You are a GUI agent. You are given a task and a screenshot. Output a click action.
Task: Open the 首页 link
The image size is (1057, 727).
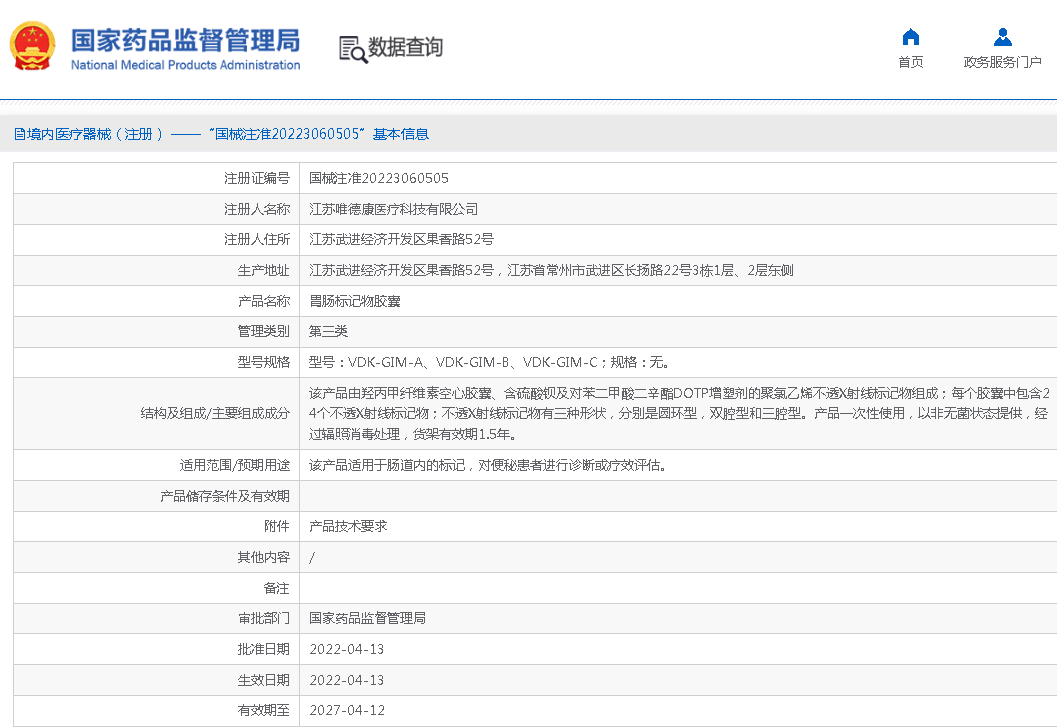point(911,62)
